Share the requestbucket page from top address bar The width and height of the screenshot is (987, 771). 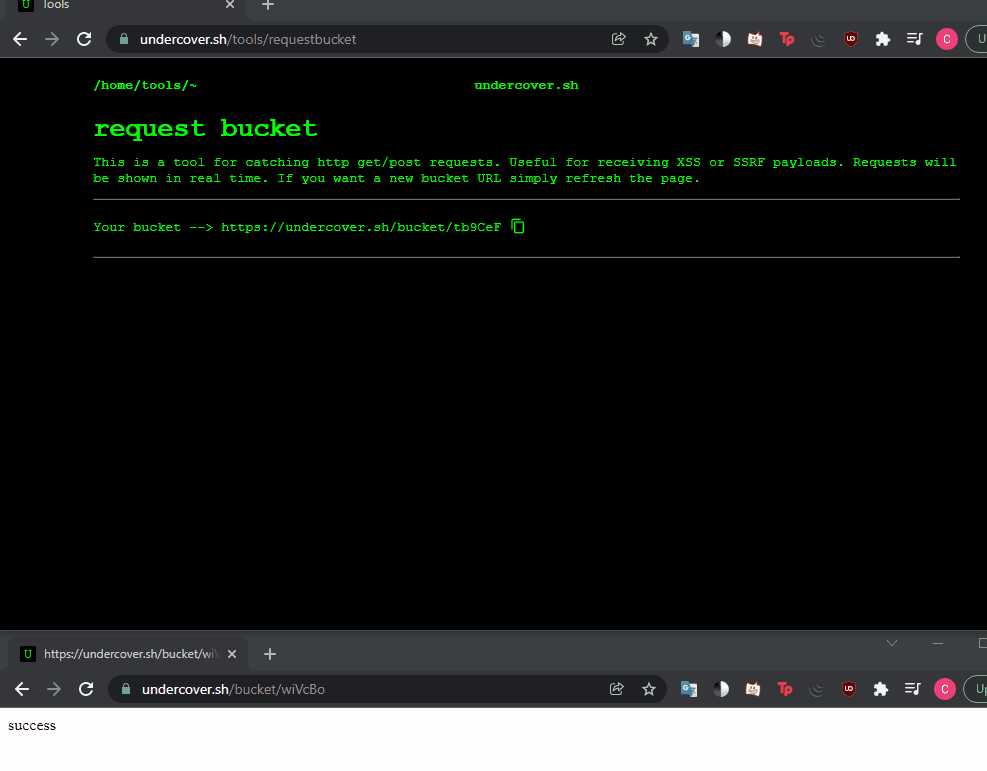tap(618, 39)
